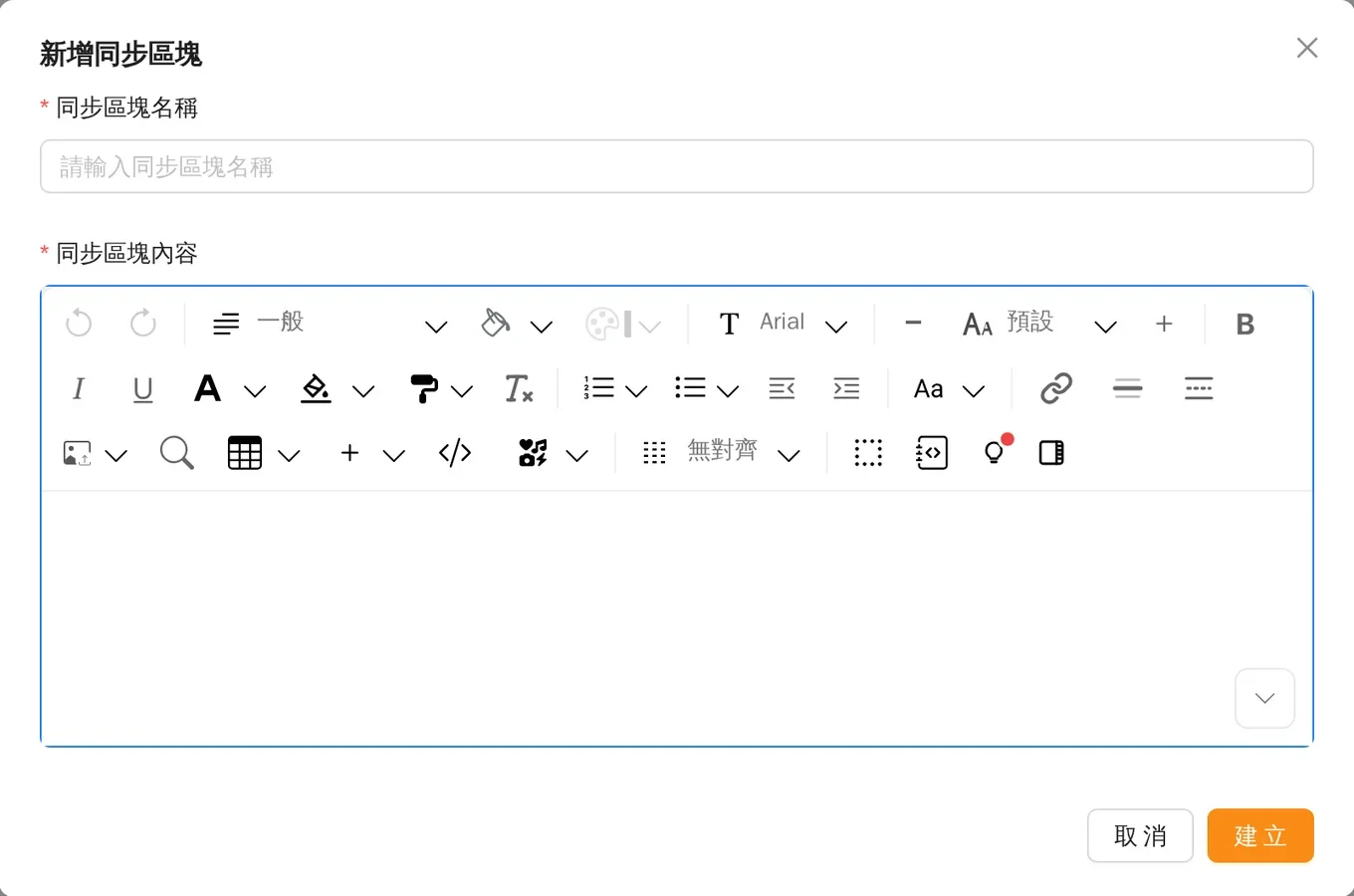Click the table grid icon
Viewport: 1354px width, 896px height.
245,453
